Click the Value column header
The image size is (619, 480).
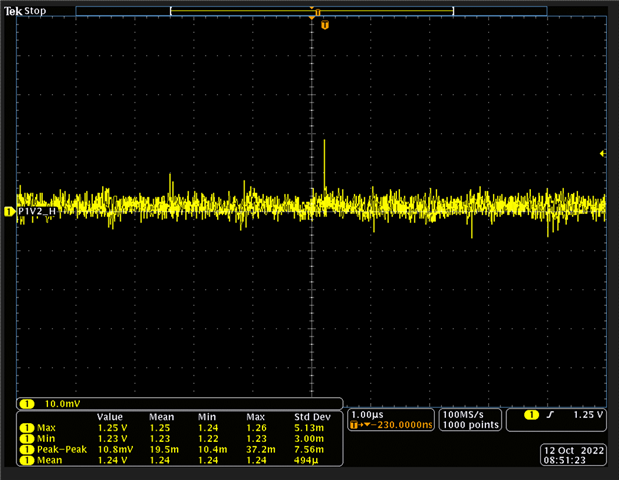tap(110, 417)
